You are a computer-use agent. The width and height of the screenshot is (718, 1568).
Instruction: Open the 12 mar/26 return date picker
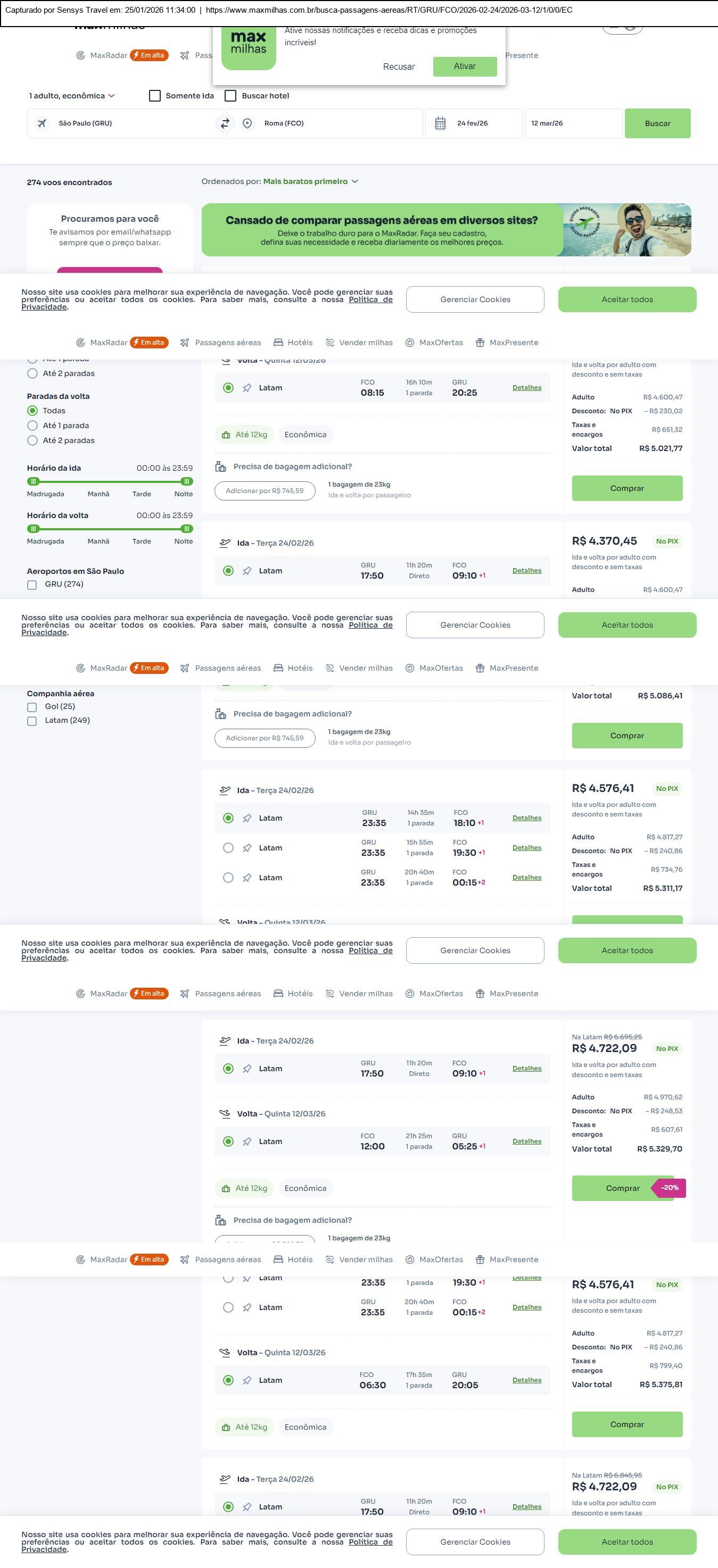pos(573,123)
